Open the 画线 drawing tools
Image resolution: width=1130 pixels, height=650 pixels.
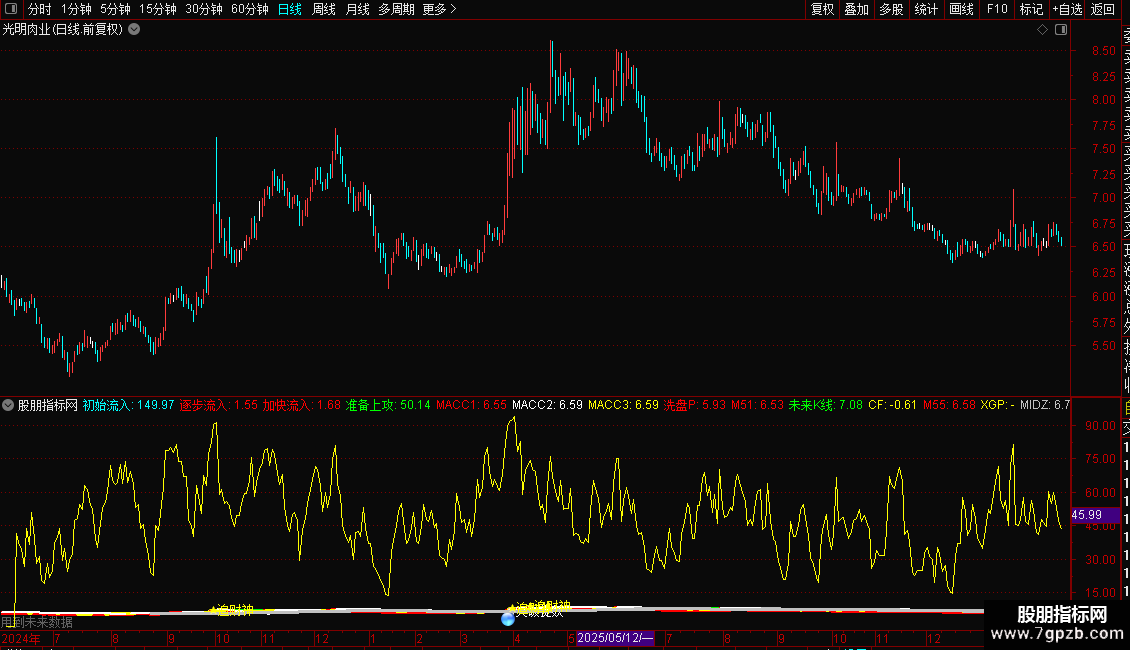tap(961, 9)
